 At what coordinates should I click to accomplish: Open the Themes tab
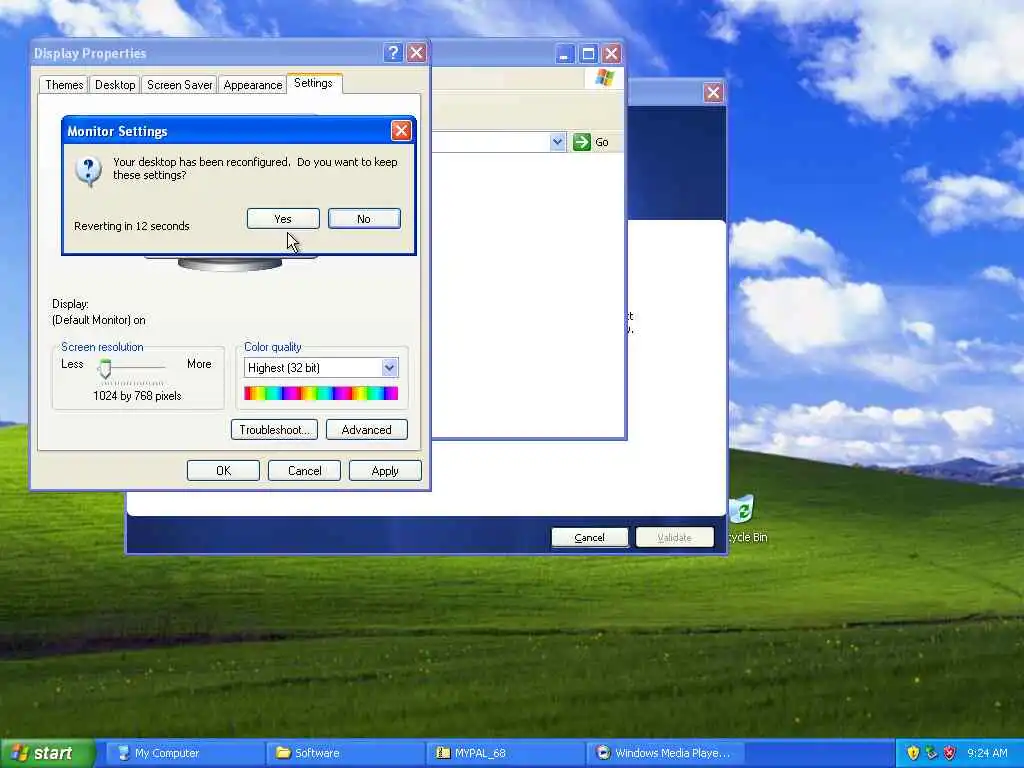click(64, 85)
